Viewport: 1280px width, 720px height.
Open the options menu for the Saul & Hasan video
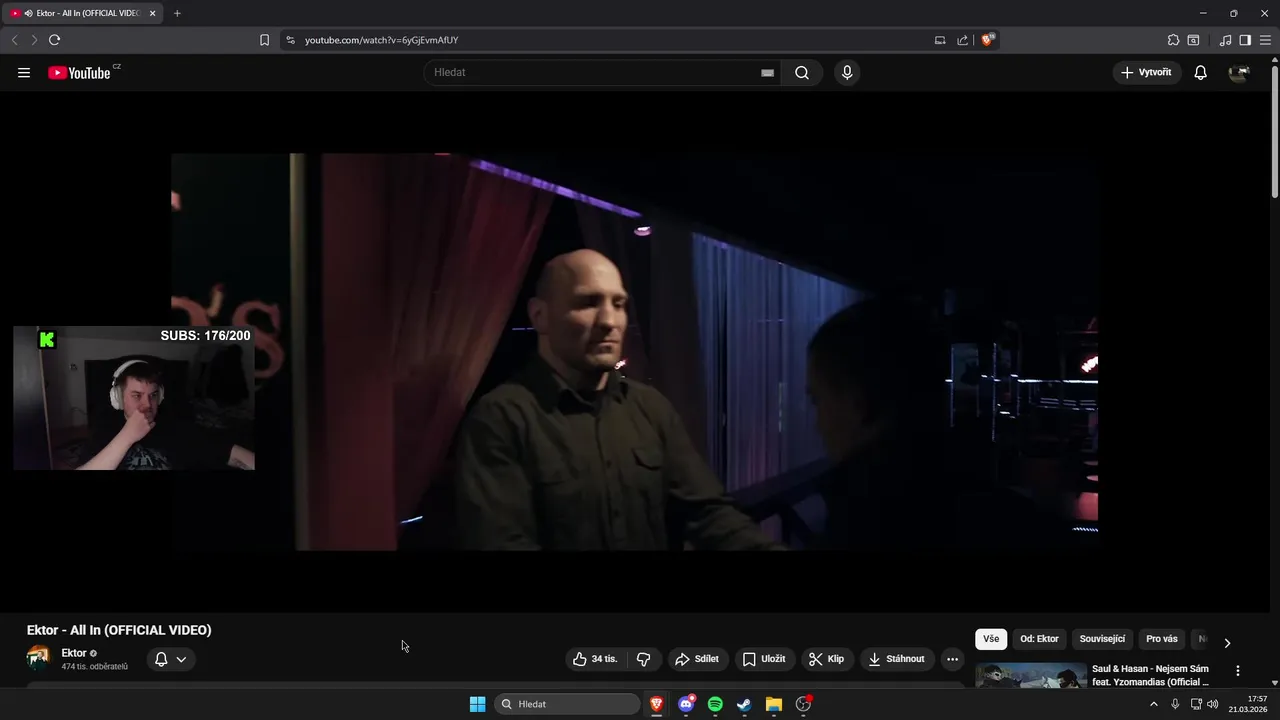(x=1238, y=671)
